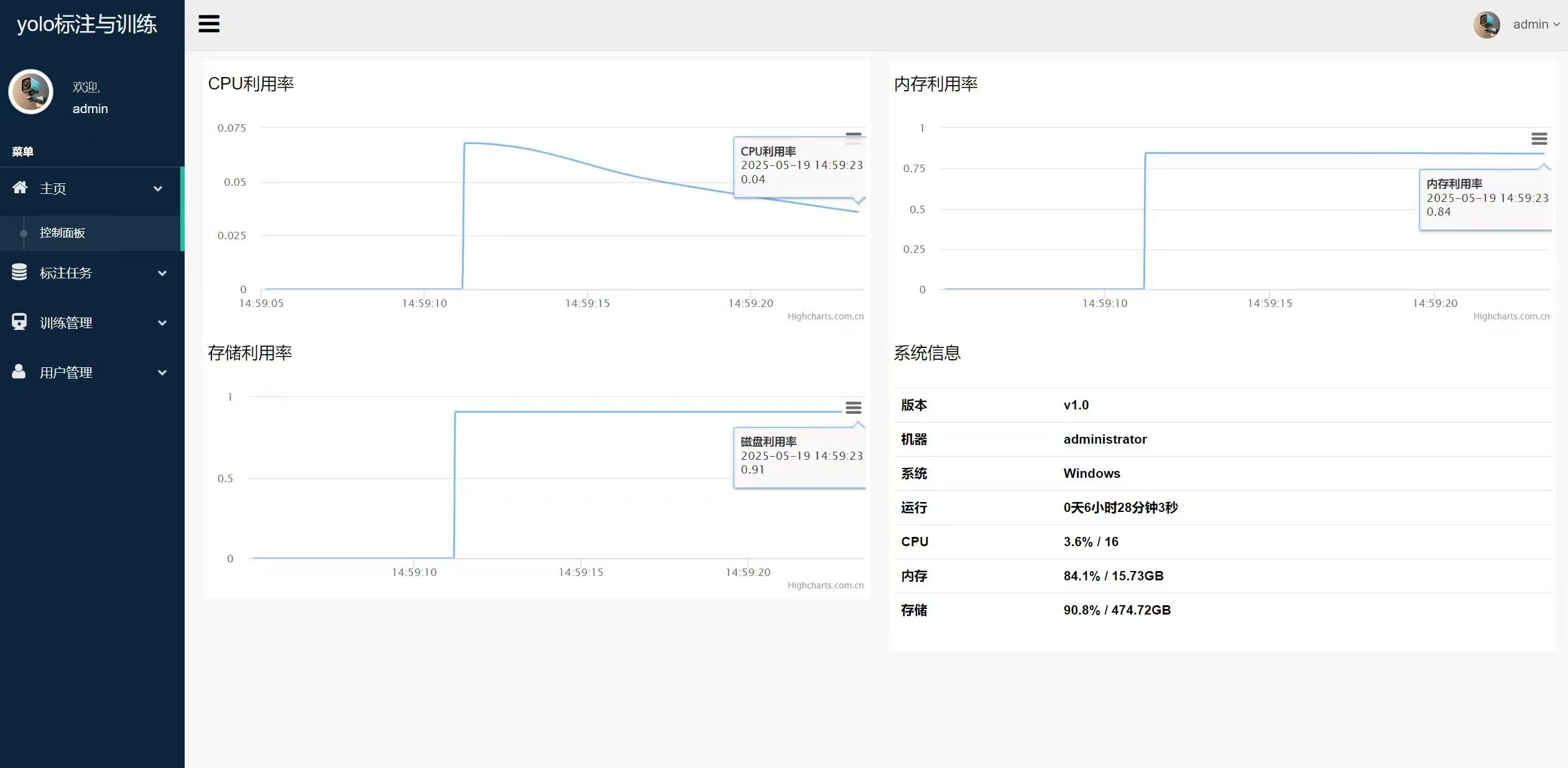Screen dimensions: 1568x768
Task: Open the hamburger navigation menu
Action: click(x=208, y=24)
